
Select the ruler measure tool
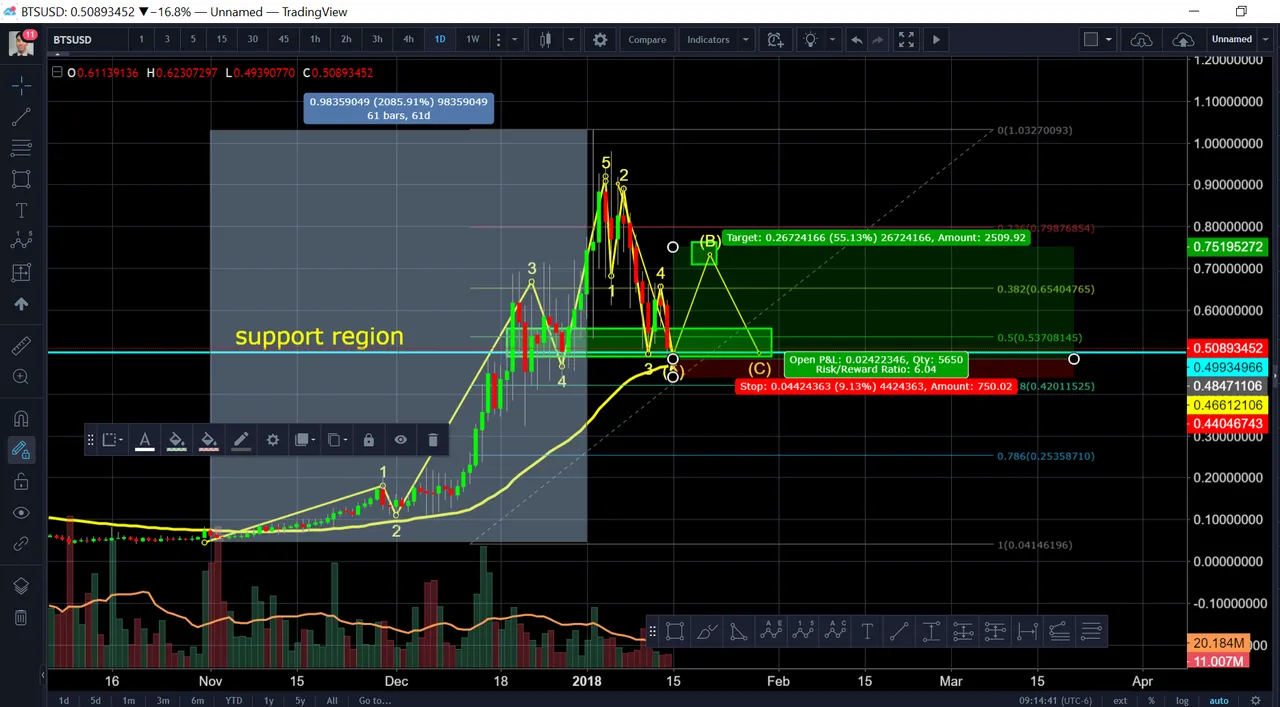pos(21,346)
